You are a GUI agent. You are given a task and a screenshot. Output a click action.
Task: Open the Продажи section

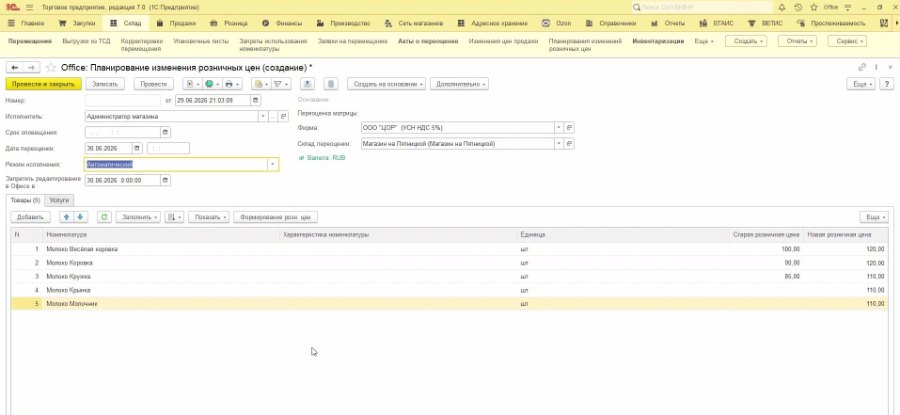tap(177, 24)
